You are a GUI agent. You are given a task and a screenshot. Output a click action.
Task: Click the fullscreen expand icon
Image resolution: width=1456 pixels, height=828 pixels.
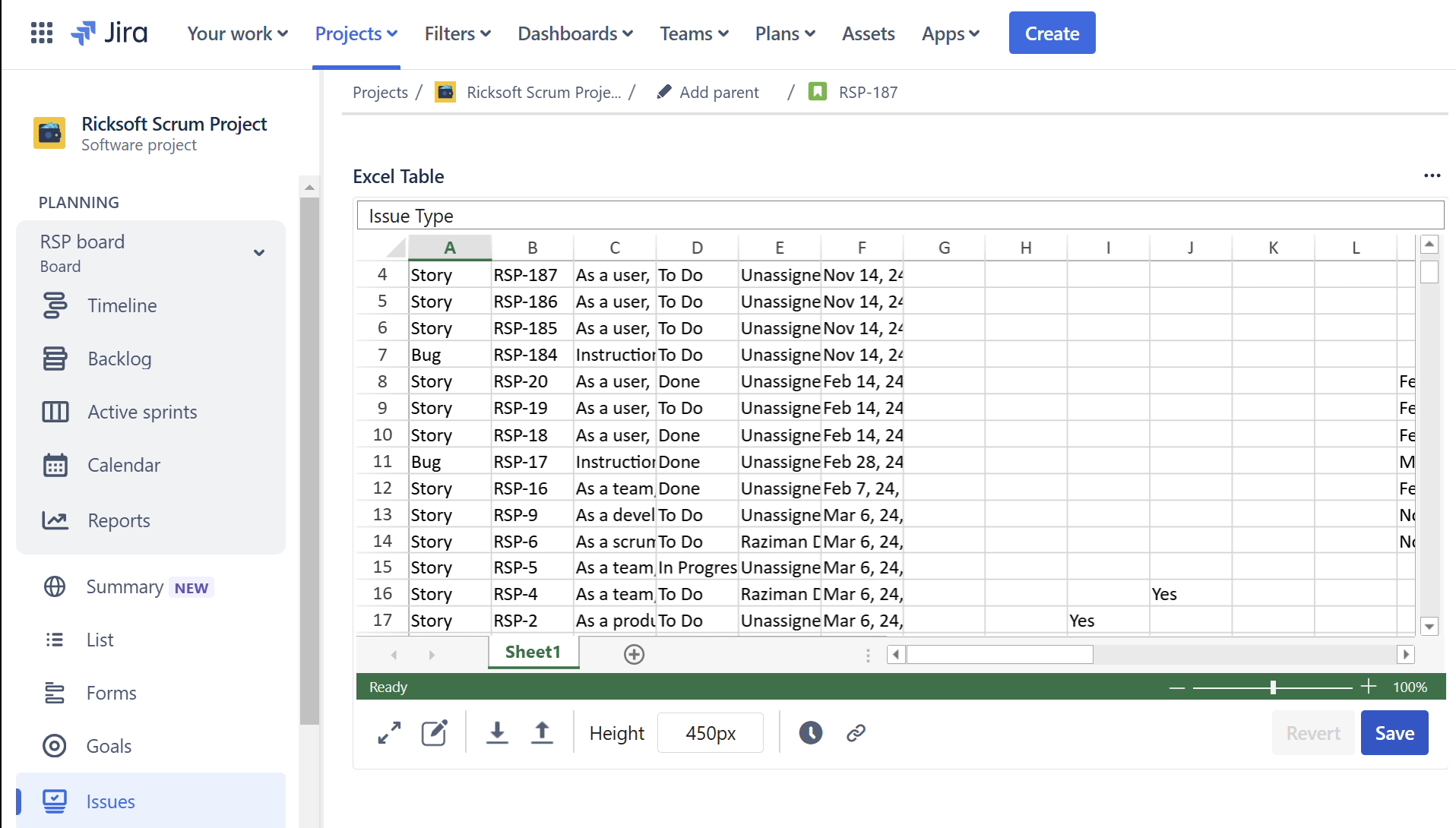point(389,733)
